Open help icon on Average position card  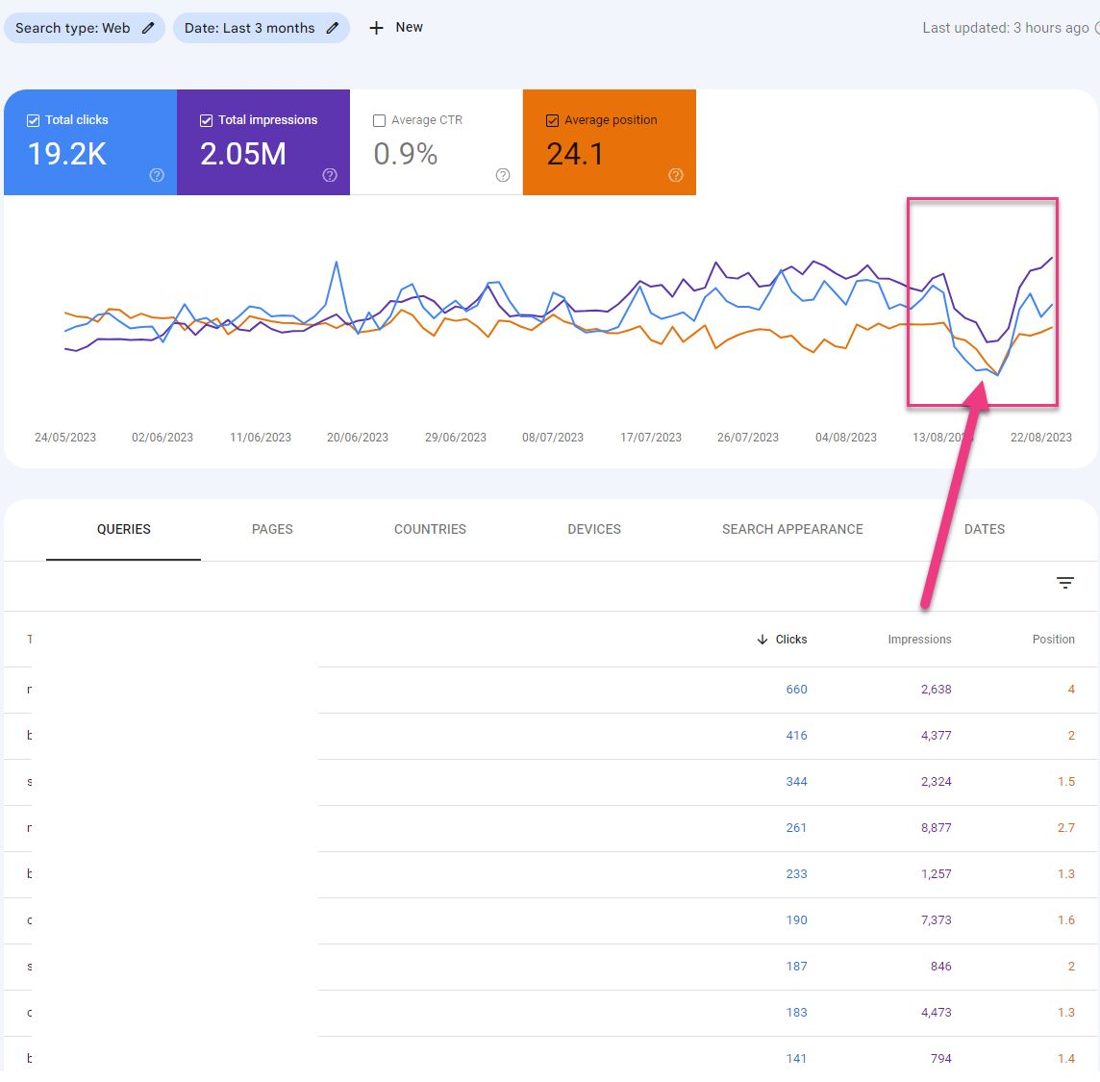[676, 175]
